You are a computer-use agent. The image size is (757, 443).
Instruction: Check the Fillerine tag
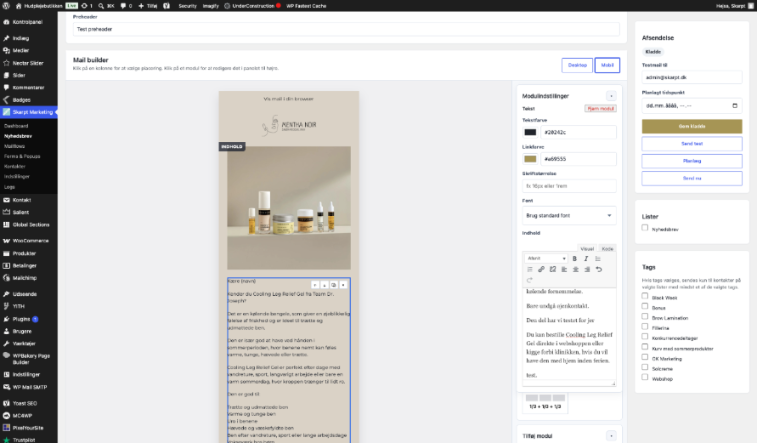645,326
